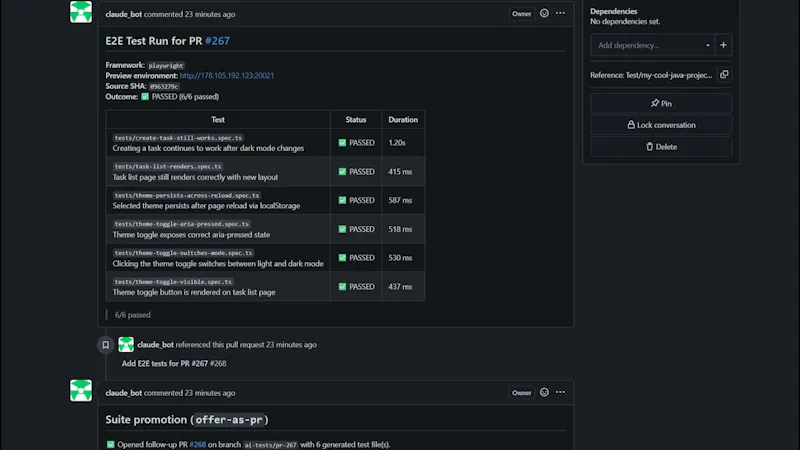Open preview environment URL link
This screenshot has height=450, width=800.
tap(227, 76)
